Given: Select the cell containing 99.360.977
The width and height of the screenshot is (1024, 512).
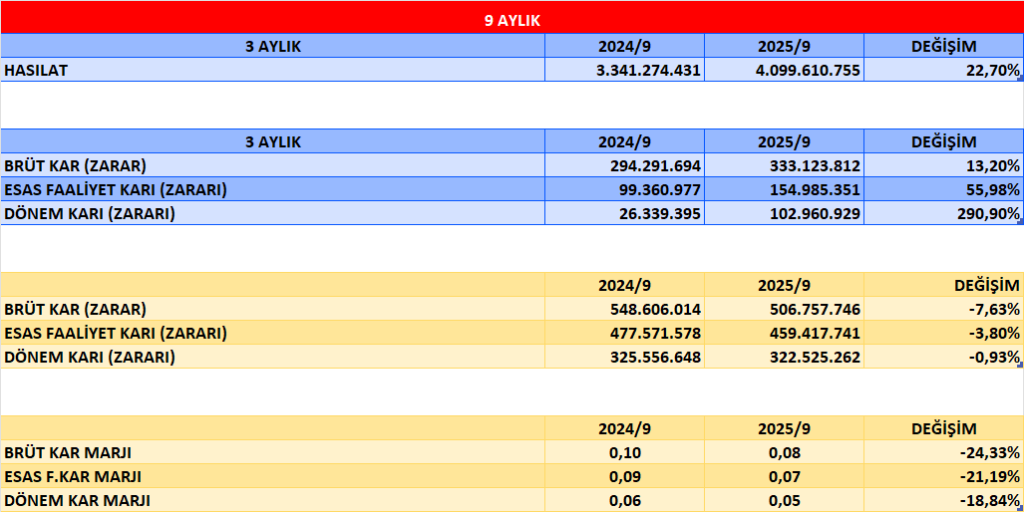Looking at the screenshot, I should coord(624,189).
